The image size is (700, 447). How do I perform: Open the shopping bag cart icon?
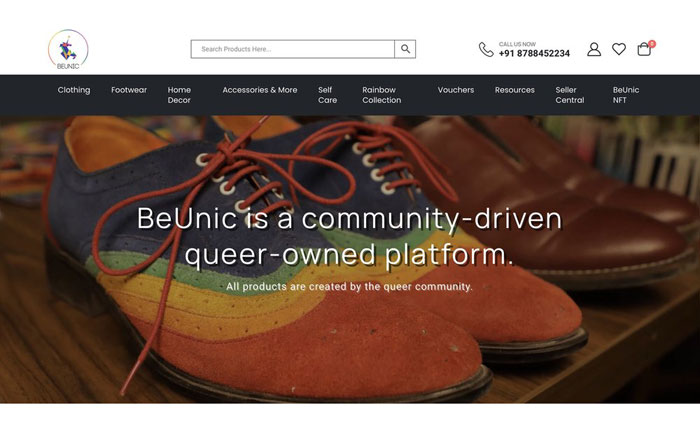click(x=644, y=49)
